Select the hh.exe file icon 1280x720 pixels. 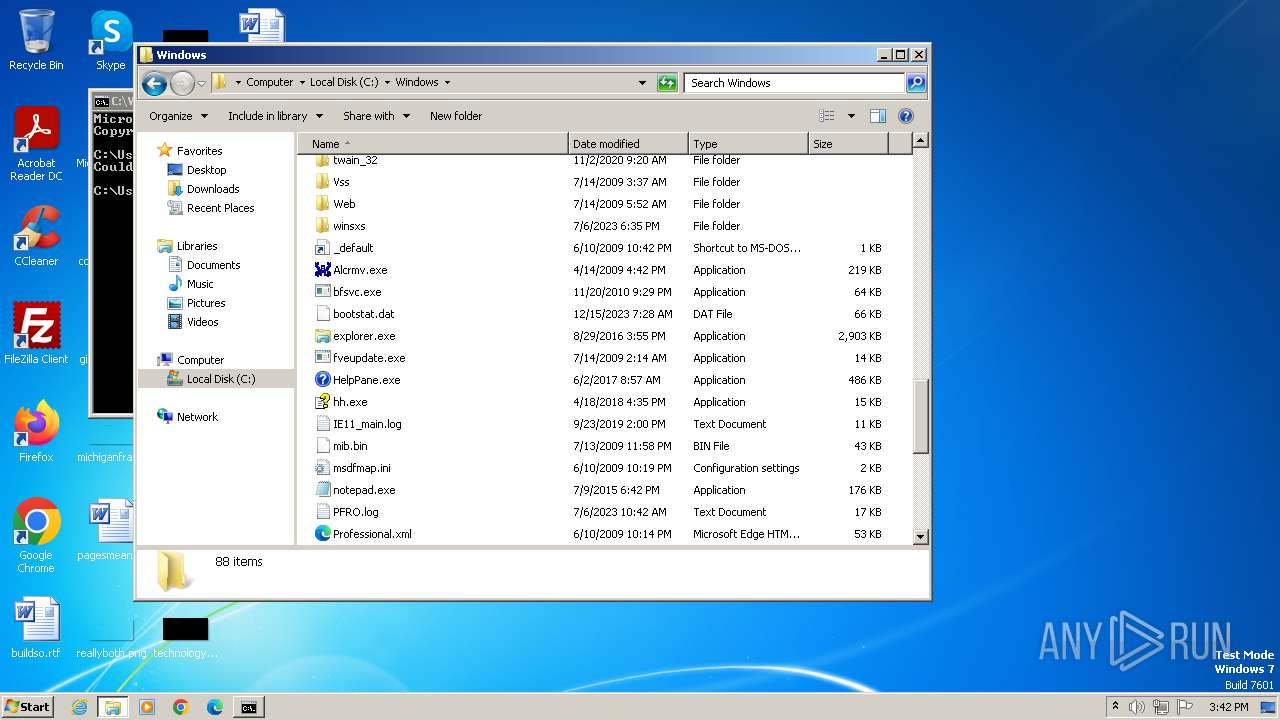pyautogui.click(x=322, y=402)
